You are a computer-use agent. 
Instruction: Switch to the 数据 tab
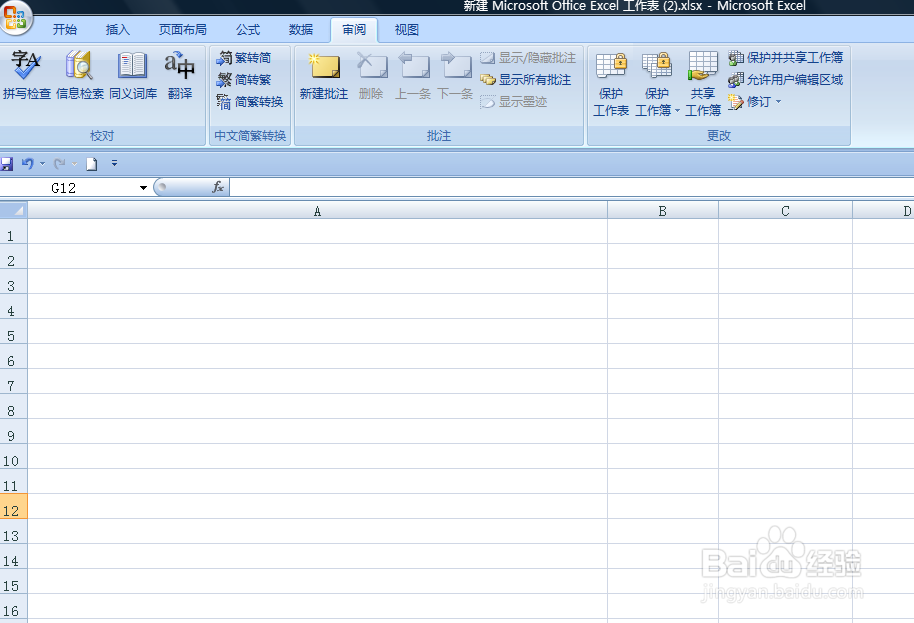301,30
